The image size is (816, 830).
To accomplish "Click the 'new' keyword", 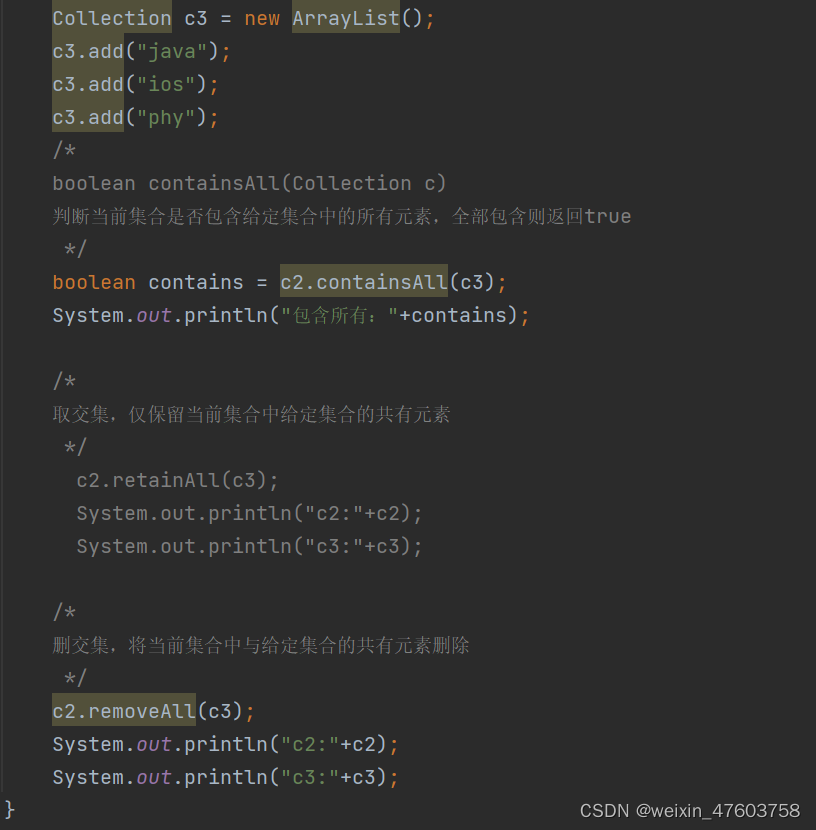I will [262, 19].
